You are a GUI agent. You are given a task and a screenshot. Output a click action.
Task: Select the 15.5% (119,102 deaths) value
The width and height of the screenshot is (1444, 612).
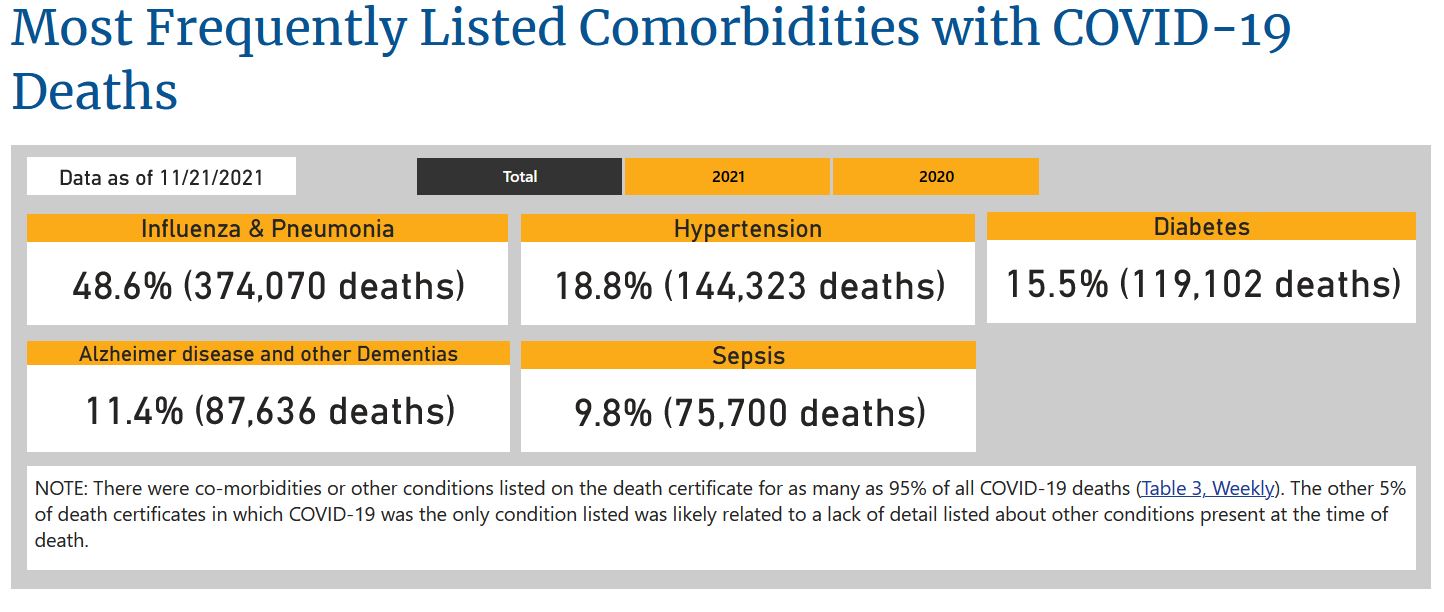click(x=1202, y=284)
